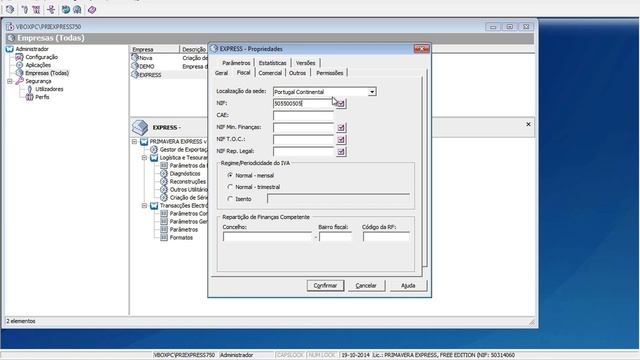
Task: Click the validation icon next to the NIF field
Action: [341, 104]
